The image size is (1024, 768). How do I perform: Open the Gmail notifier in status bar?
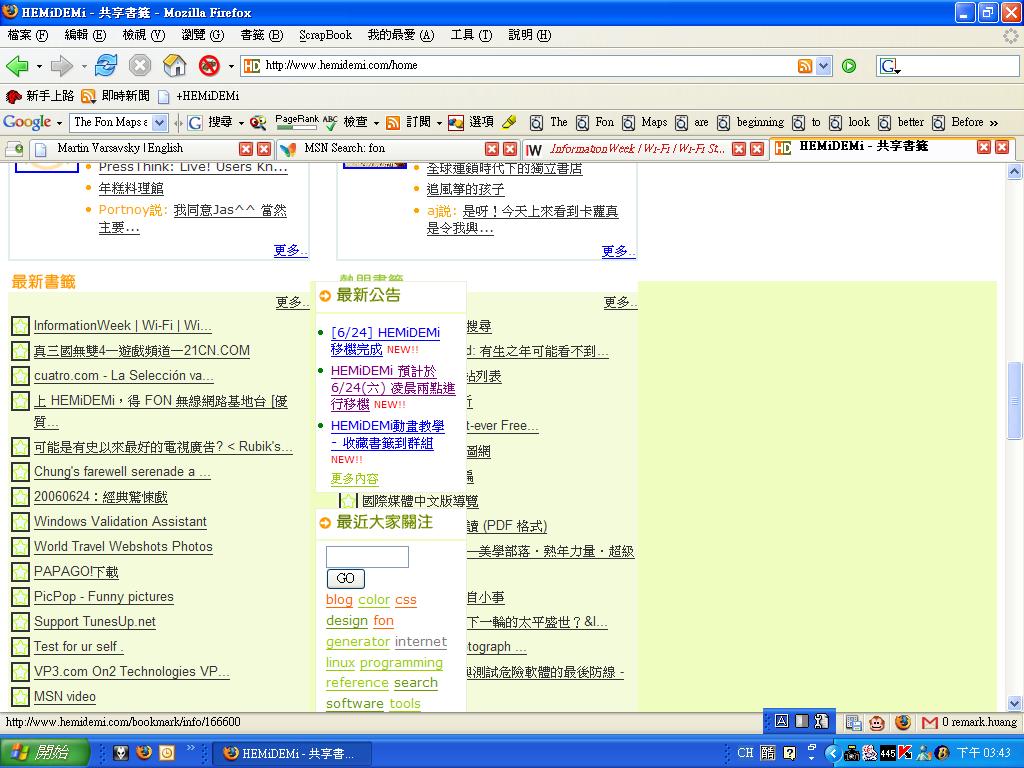930,722
